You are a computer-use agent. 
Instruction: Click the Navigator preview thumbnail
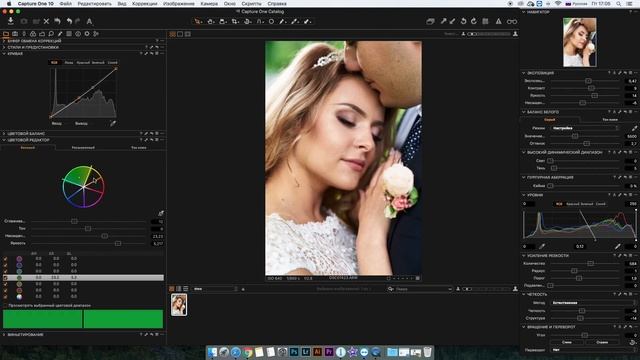580,42
